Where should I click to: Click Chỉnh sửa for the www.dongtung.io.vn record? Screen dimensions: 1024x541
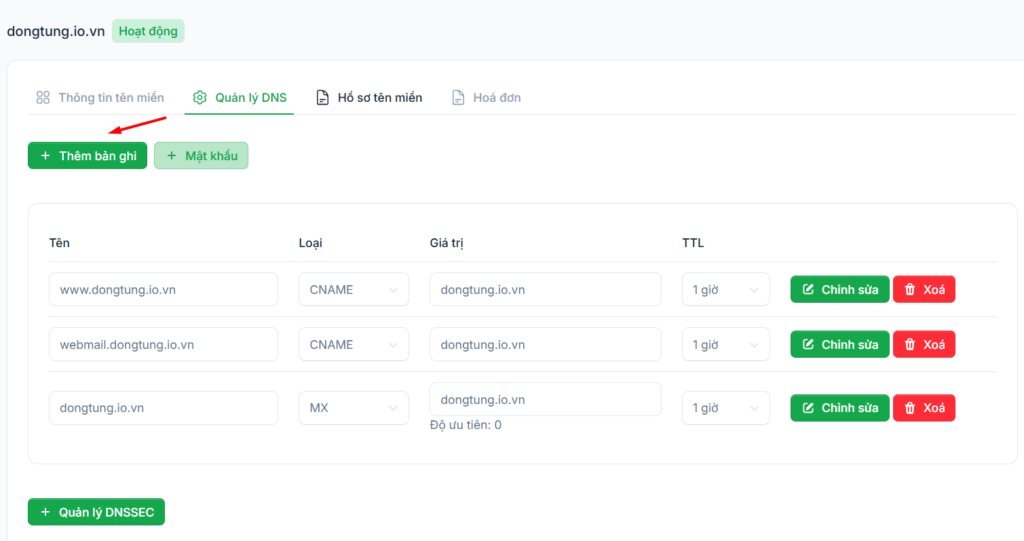[840, 289]
